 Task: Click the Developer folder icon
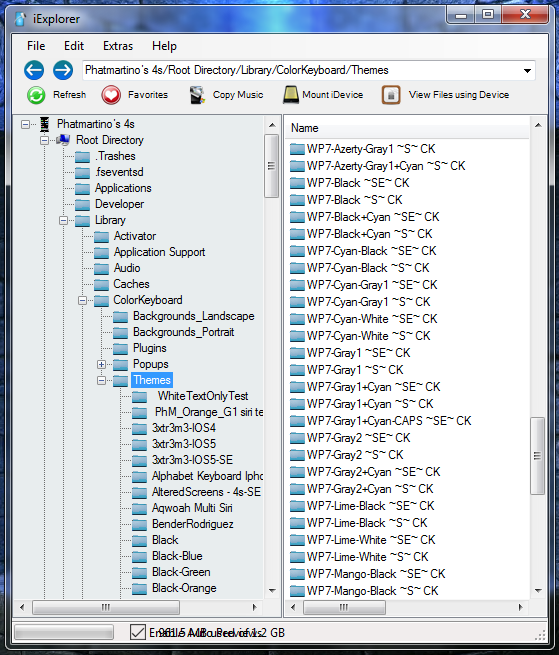[x=82, y=204]
